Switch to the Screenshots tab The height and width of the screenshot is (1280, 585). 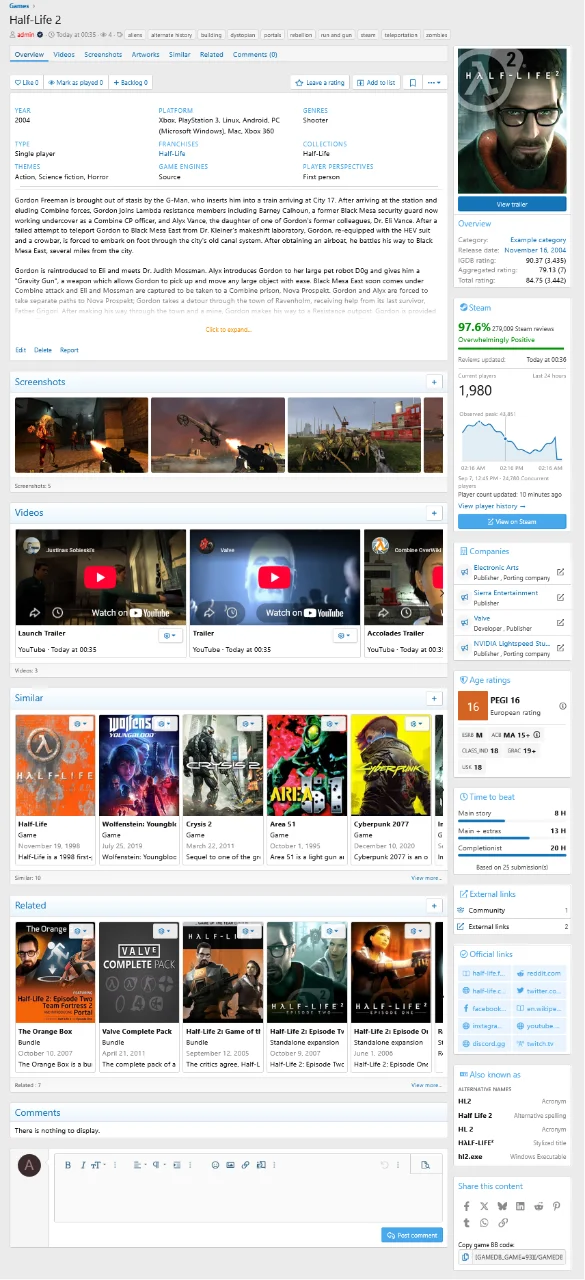pos(103,55)
